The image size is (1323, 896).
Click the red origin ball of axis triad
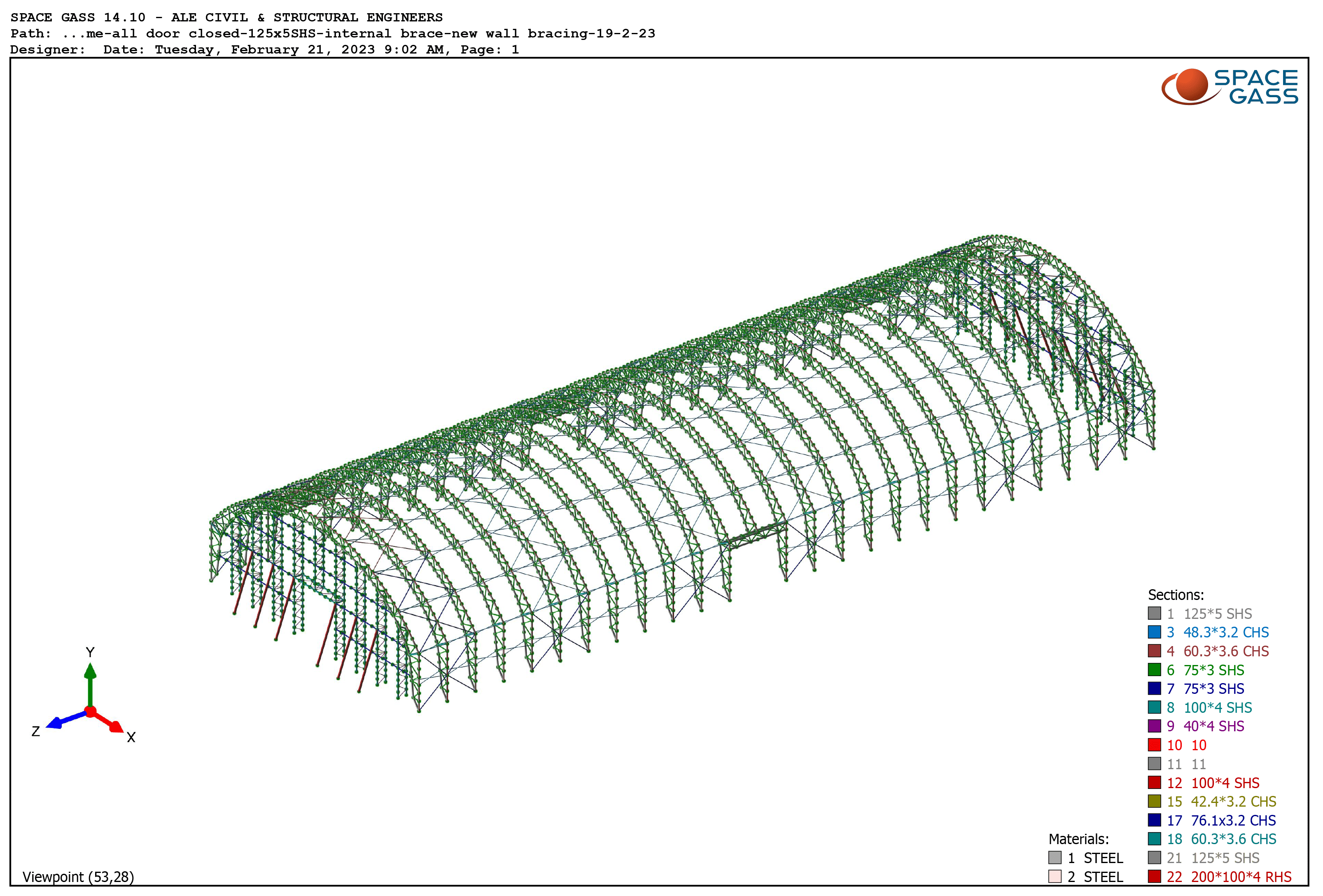(90, 712)
